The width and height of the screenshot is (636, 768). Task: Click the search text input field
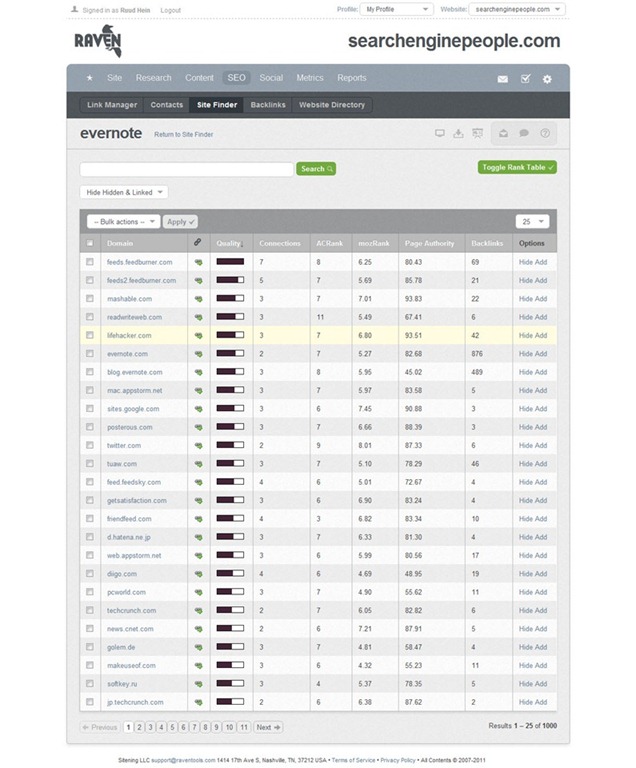186,169
